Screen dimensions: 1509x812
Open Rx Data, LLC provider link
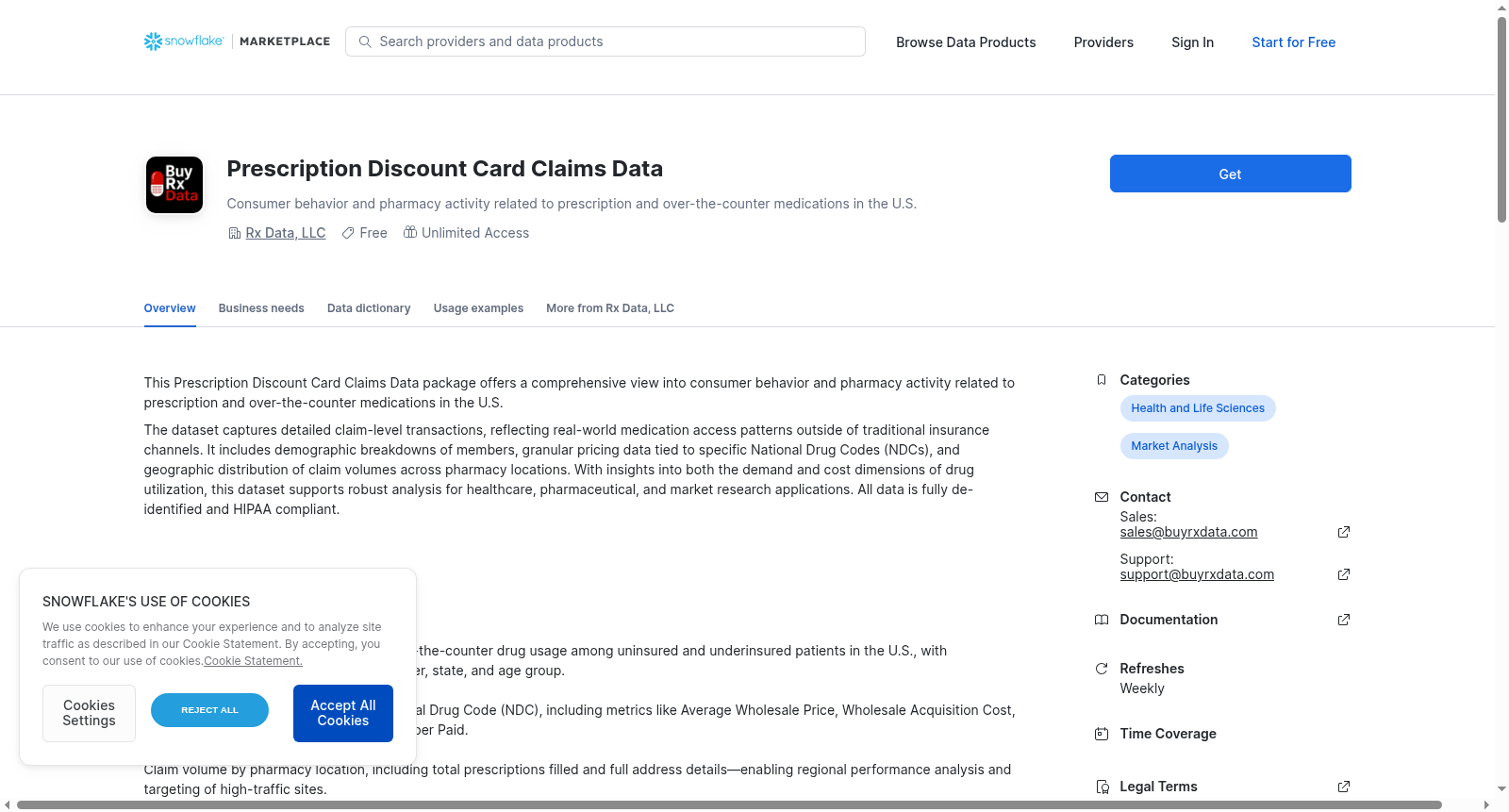click(x=286, y=233)
